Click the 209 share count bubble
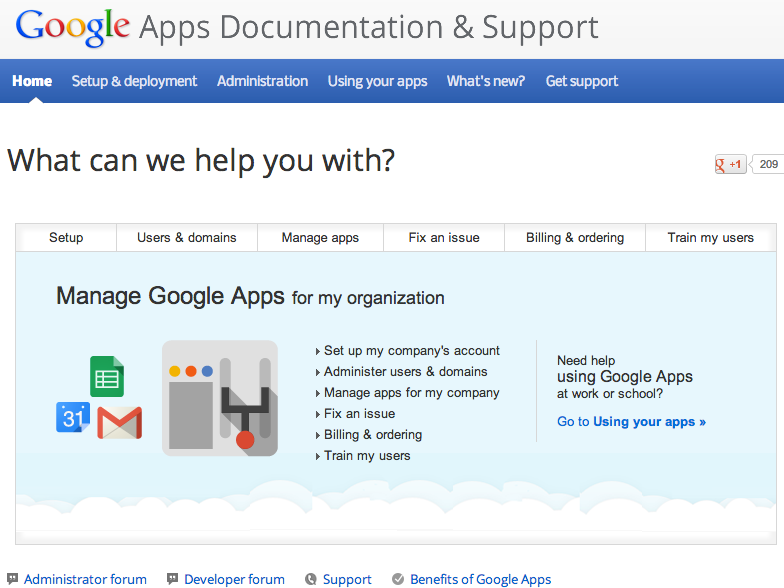Screen dimensions: 784x588 [767, 164]
